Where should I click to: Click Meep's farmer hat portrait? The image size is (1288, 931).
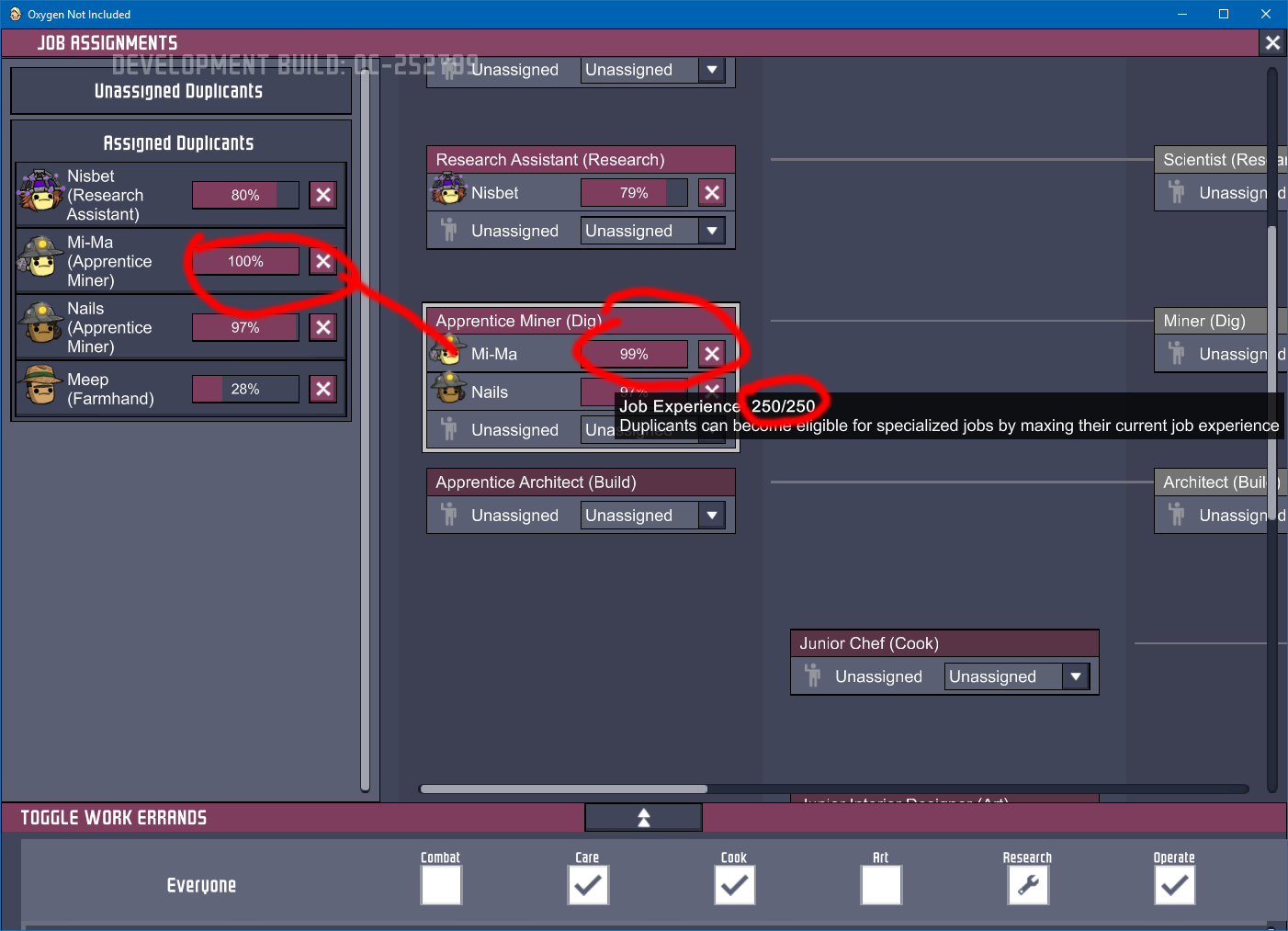(x=40, y=385)
